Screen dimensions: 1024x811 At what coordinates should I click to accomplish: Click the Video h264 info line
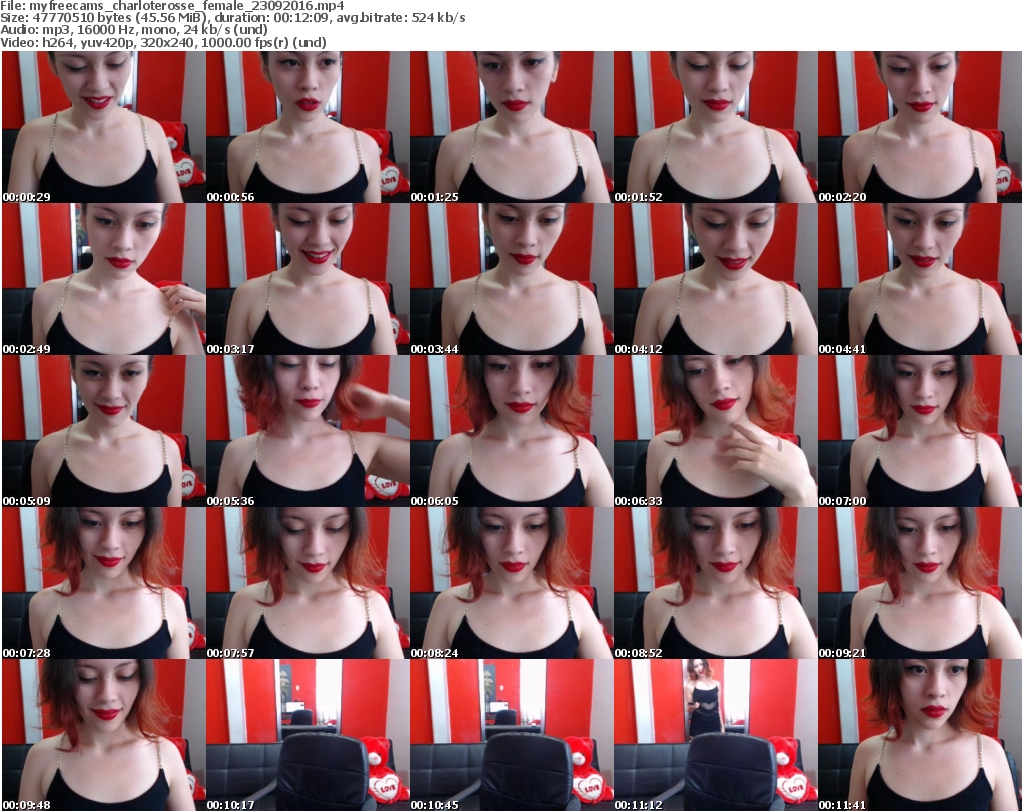pyautogui.click(x=163, y=42)
